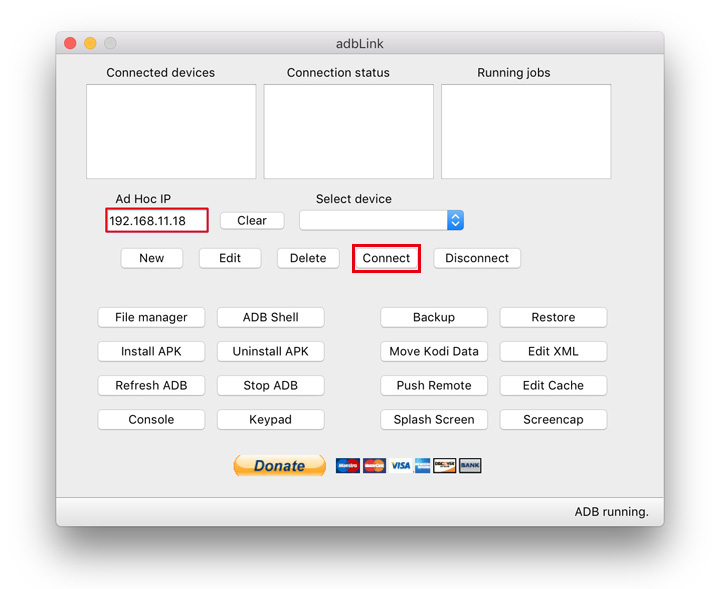Click the New device button
The height and width of the screenshot is (589, 720).
(x=152, y=258)
